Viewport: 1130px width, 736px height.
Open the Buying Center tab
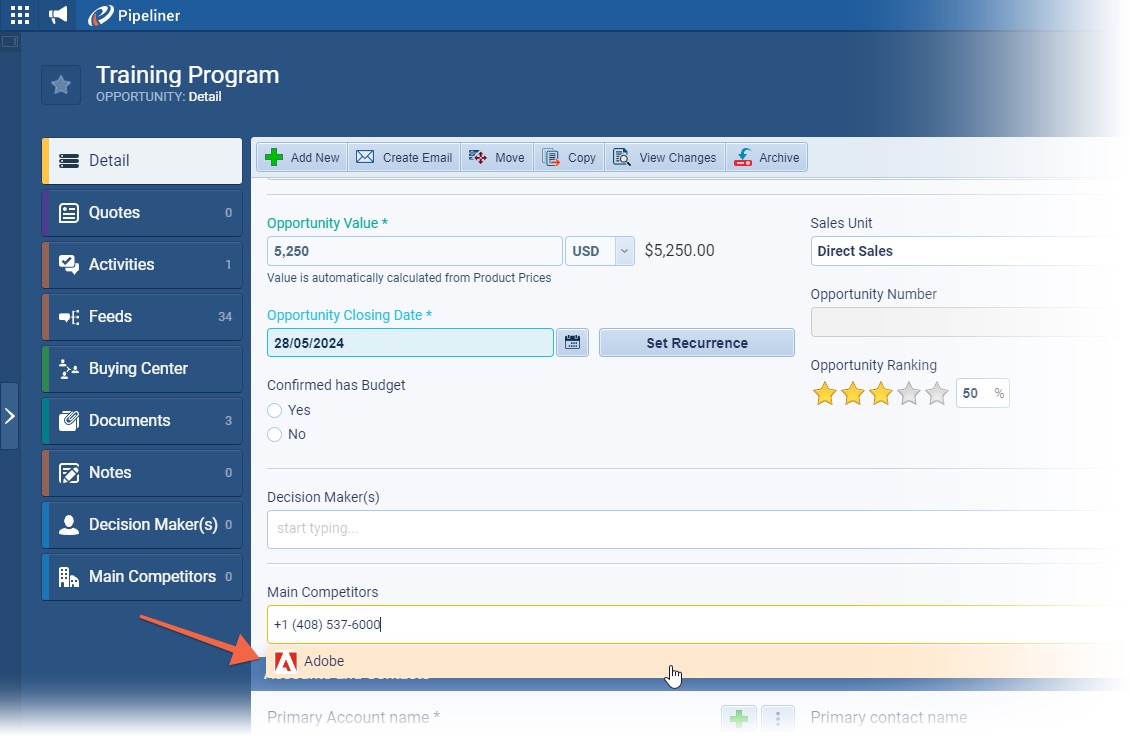click(x=142, y=368)
